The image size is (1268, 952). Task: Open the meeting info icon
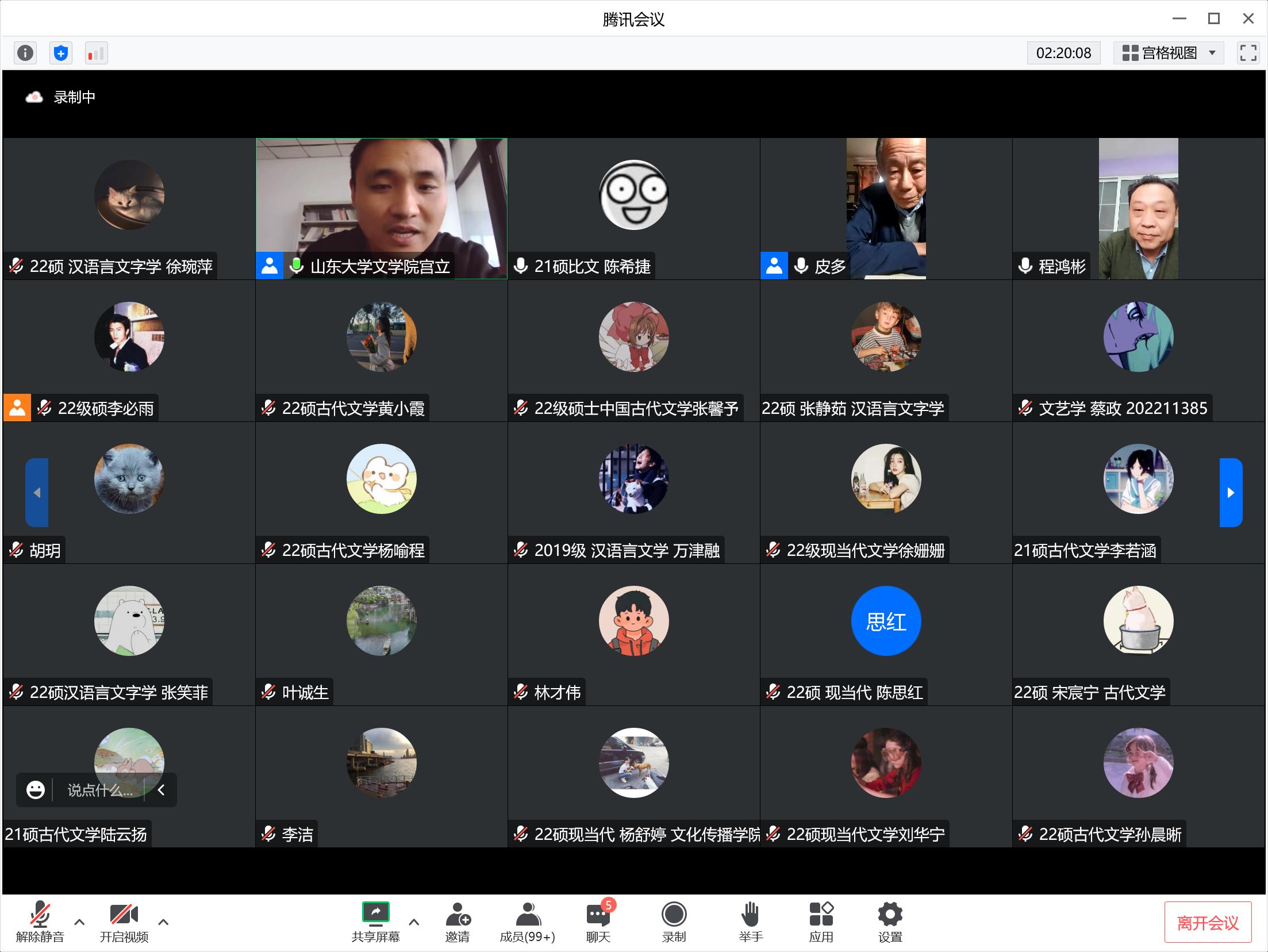click(x=25, y=53)
